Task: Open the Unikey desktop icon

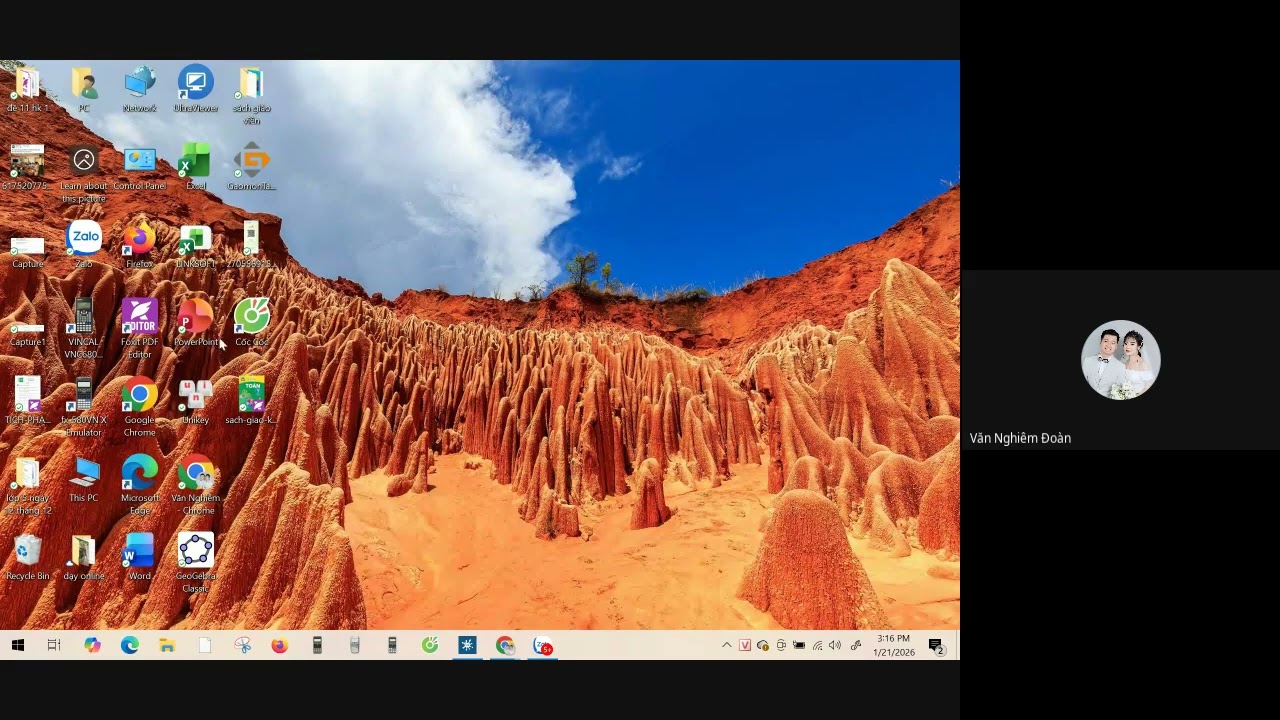Action: (196, 402)
